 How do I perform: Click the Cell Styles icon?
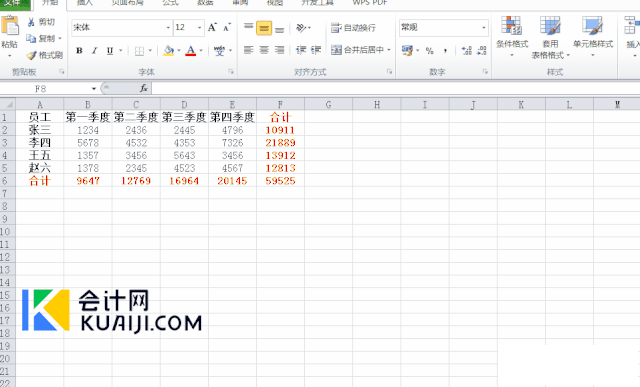(592, 26)
